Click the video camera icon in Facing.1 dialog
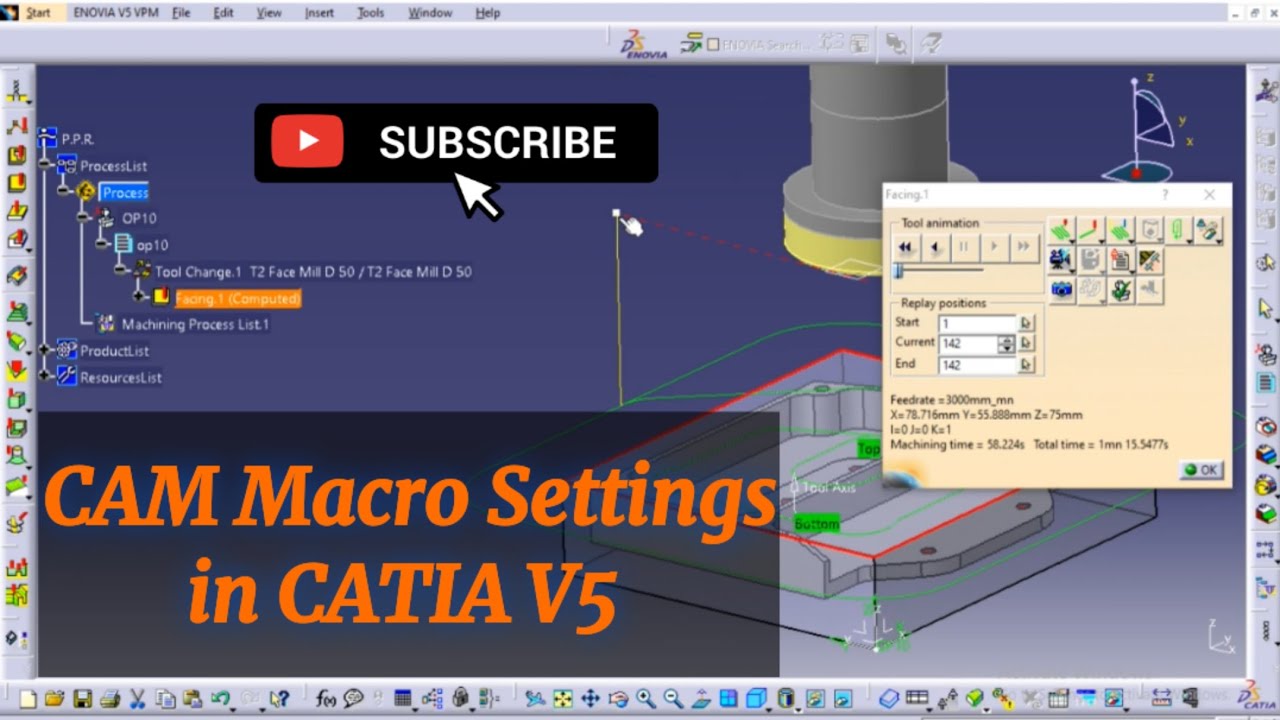This screenshot has height=720, width=1280. click(1060, 261)
